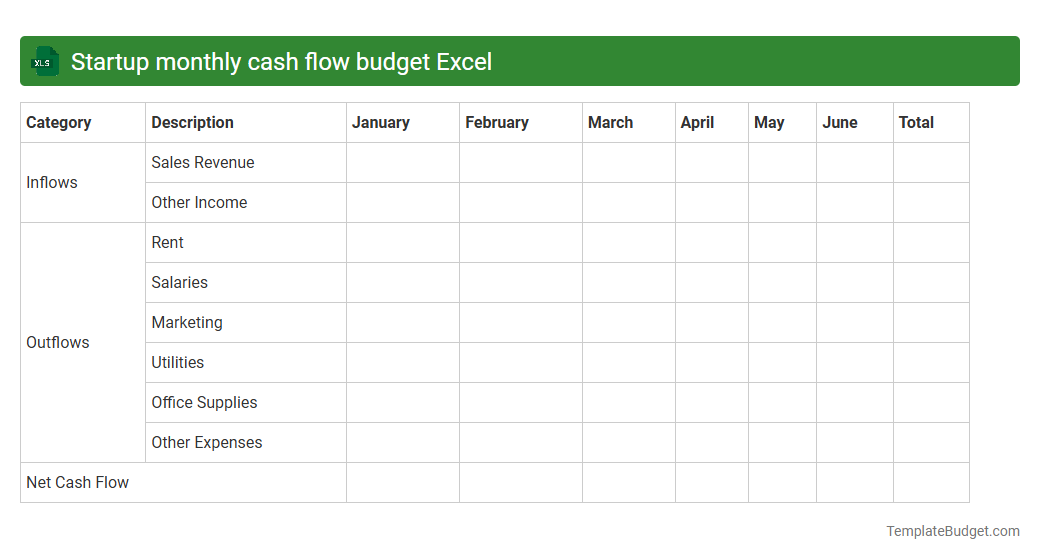Select the January column header

[x=403, y=123]
